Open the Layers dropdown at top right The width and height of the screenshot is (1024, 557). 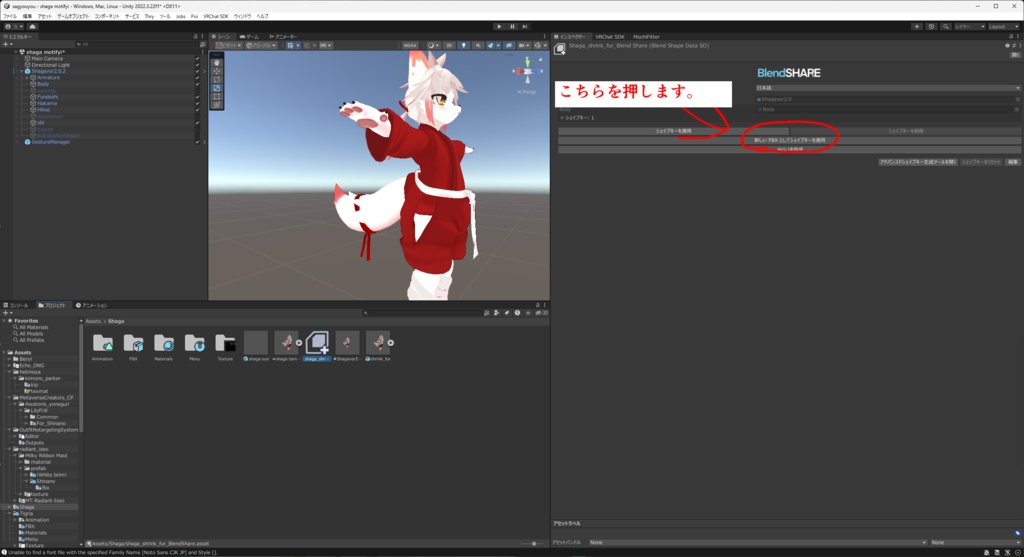[969, 27]
